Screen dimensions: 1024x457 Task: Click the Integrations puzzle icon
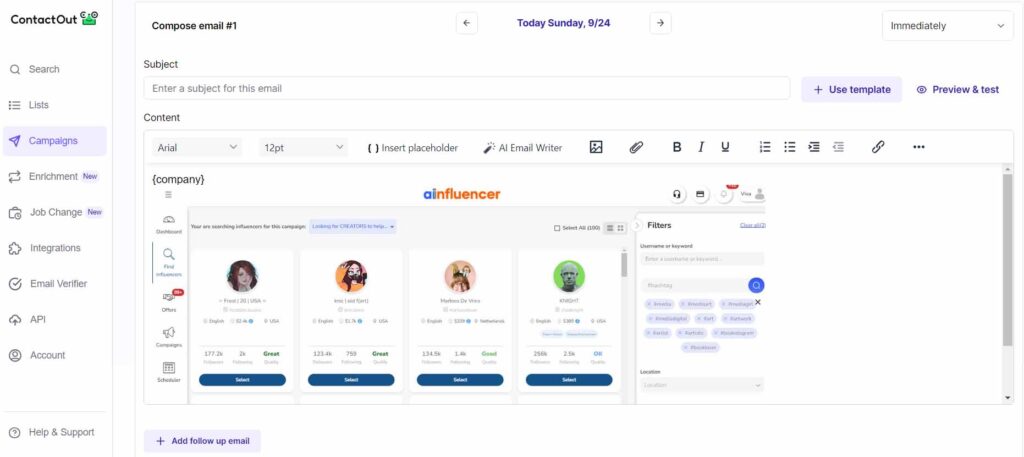15,248
